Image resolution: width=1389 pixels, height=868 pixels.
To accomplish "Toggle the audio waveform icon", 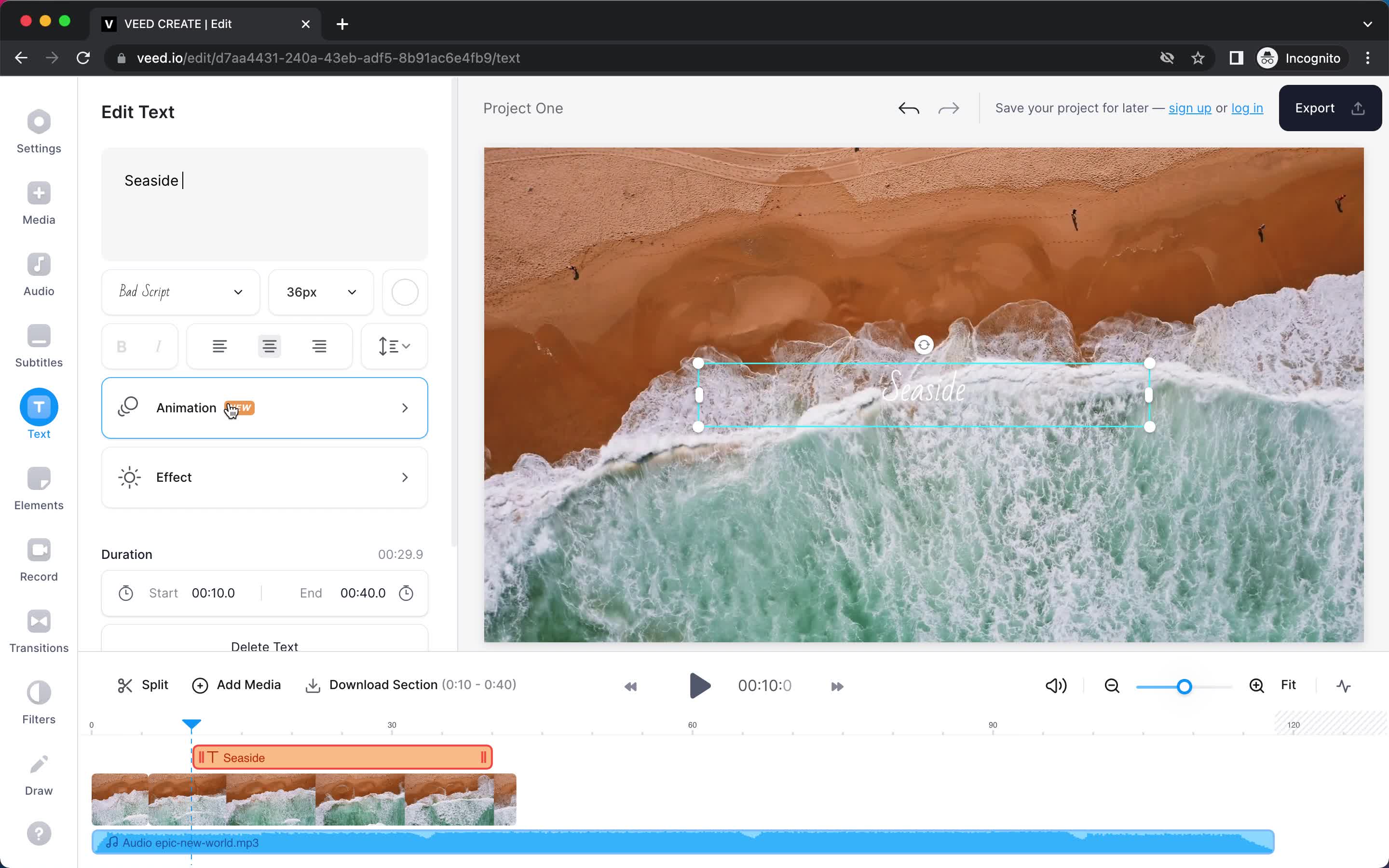I will (1343, 685).
